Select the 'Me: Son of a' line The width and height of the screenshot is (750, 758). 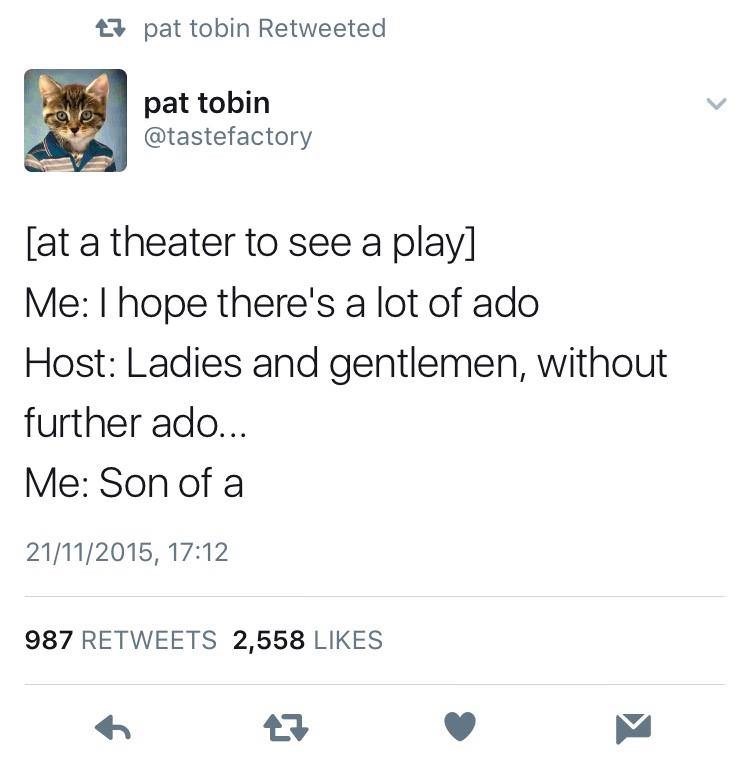point(134,482)
